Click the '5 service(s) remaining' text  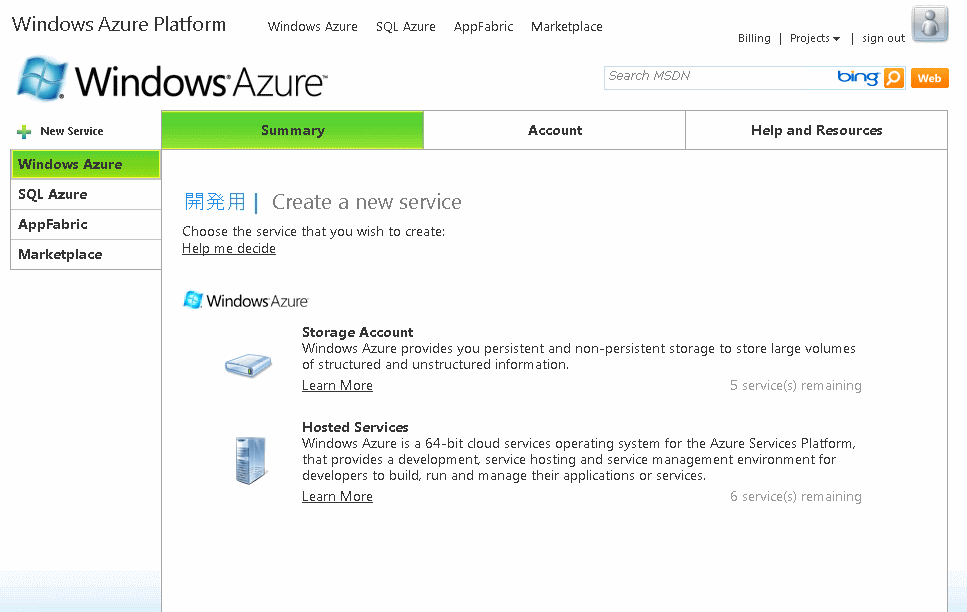pyautogui.click(x=796, y=386)
